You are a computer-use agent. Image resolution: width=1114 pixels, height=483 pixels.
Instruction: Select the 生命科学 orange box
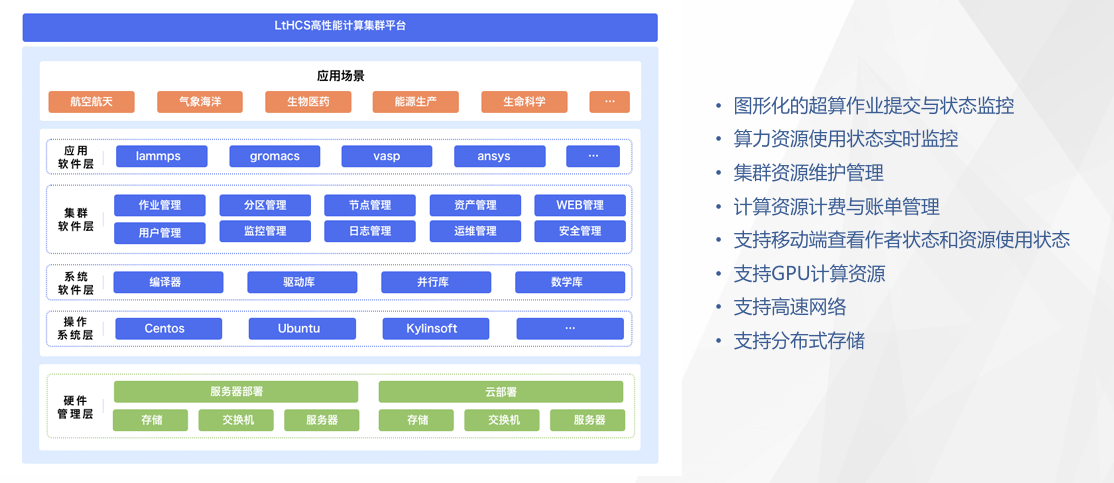pos(524,102)
